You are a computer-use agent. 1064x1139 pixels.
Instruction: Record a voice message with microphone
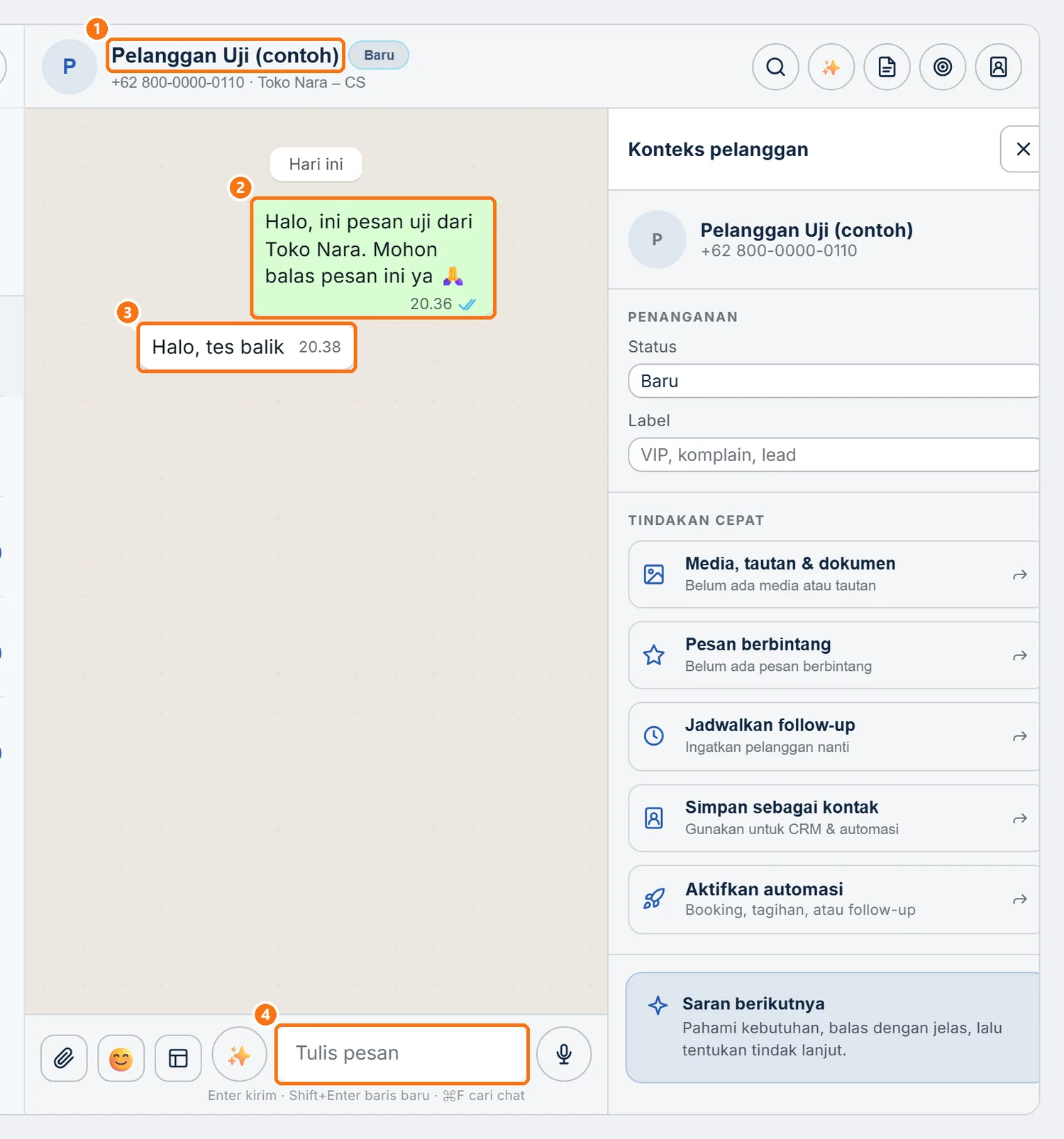coord(564,1054)
